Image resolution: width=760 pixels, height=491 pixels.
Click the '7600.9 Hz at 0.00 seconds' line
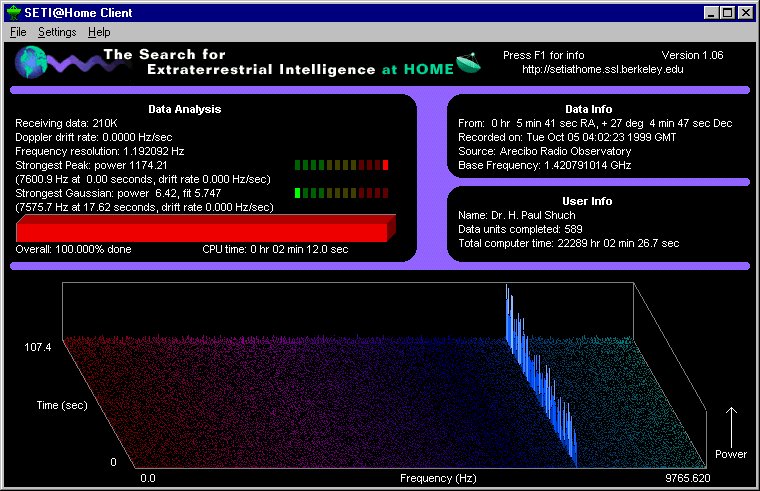point(143,179)
